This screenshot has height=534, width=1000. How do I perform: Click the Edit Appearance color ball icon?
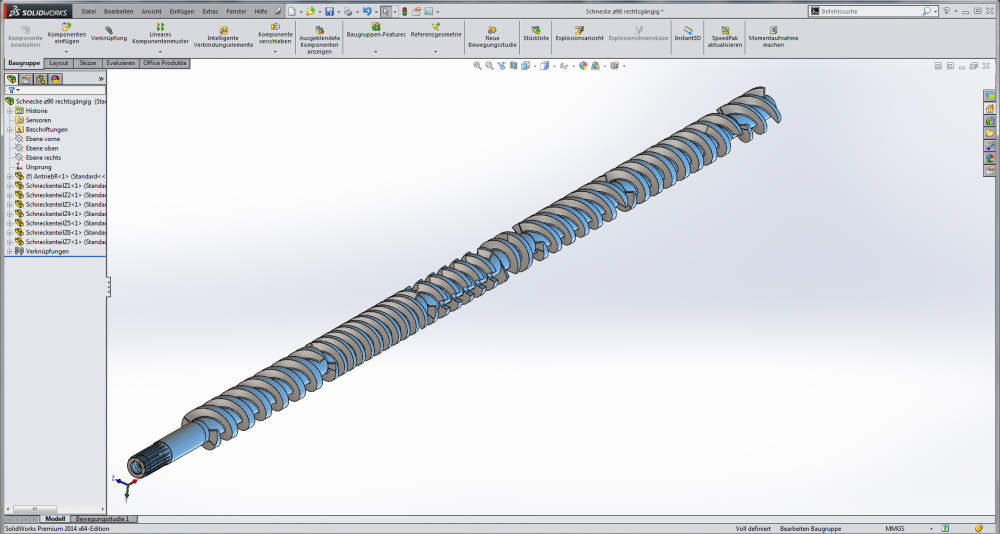(x=583, y=66)
